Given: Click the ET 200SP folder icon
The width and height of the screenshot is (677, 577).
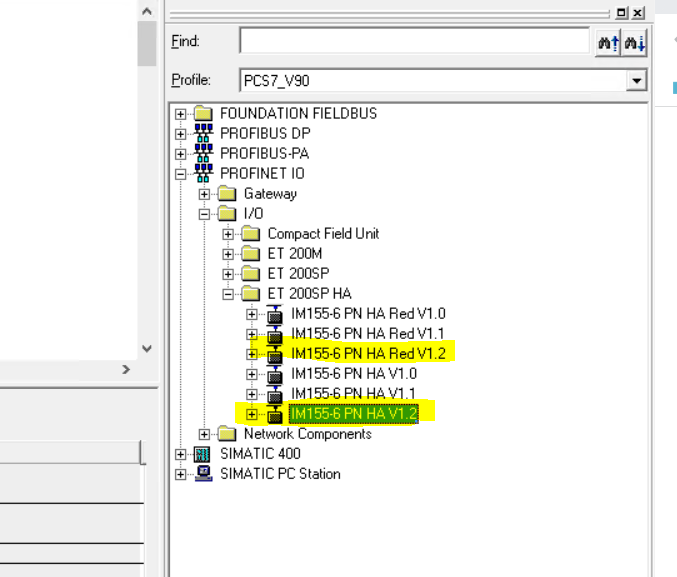Looking at the screenshot, I should click(251, 273).
